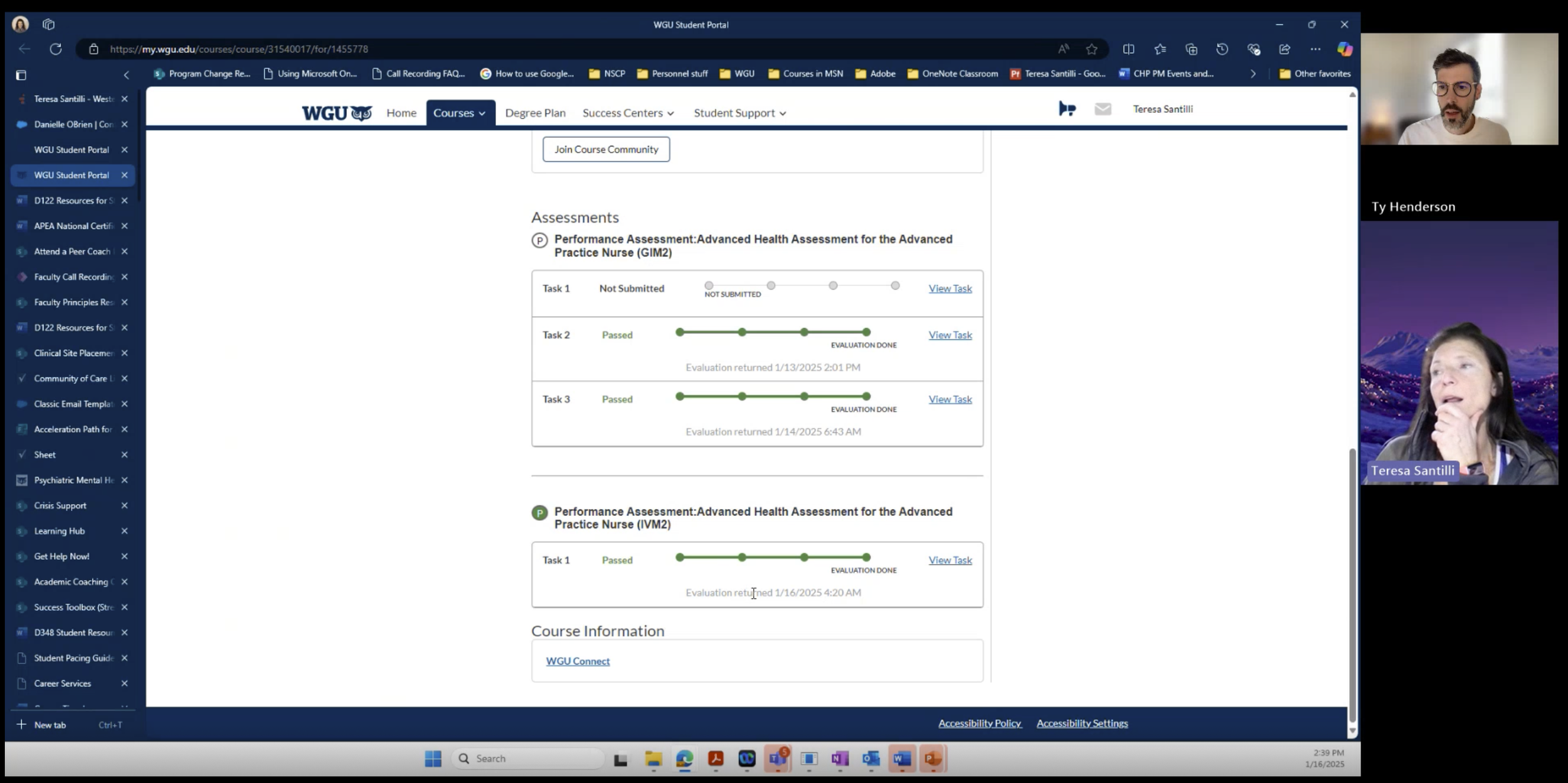Switch to Crisis Support browser tab
The width and height of the screenshot is (1568, 783).
coord(60,505)
